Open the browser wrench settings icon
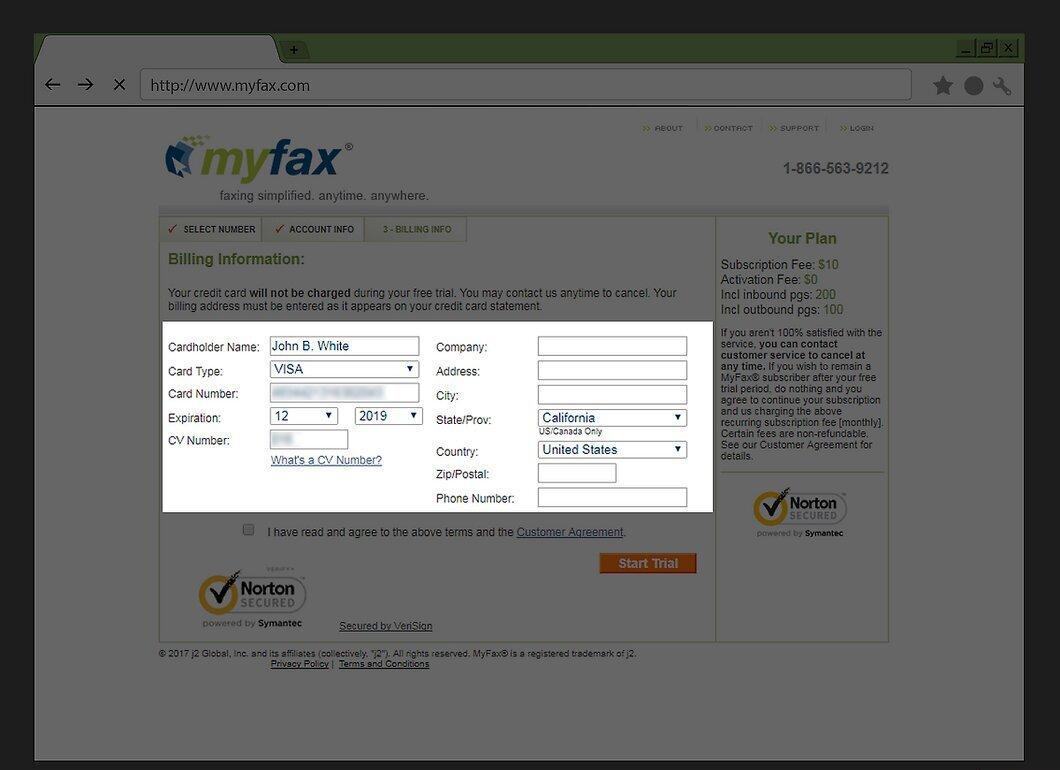 (1002, 86)
